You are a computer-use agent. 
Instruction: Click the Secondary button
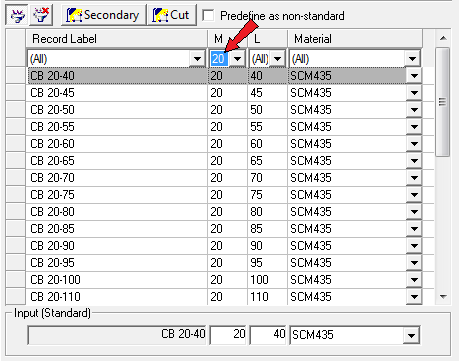[x=104, y=15]
